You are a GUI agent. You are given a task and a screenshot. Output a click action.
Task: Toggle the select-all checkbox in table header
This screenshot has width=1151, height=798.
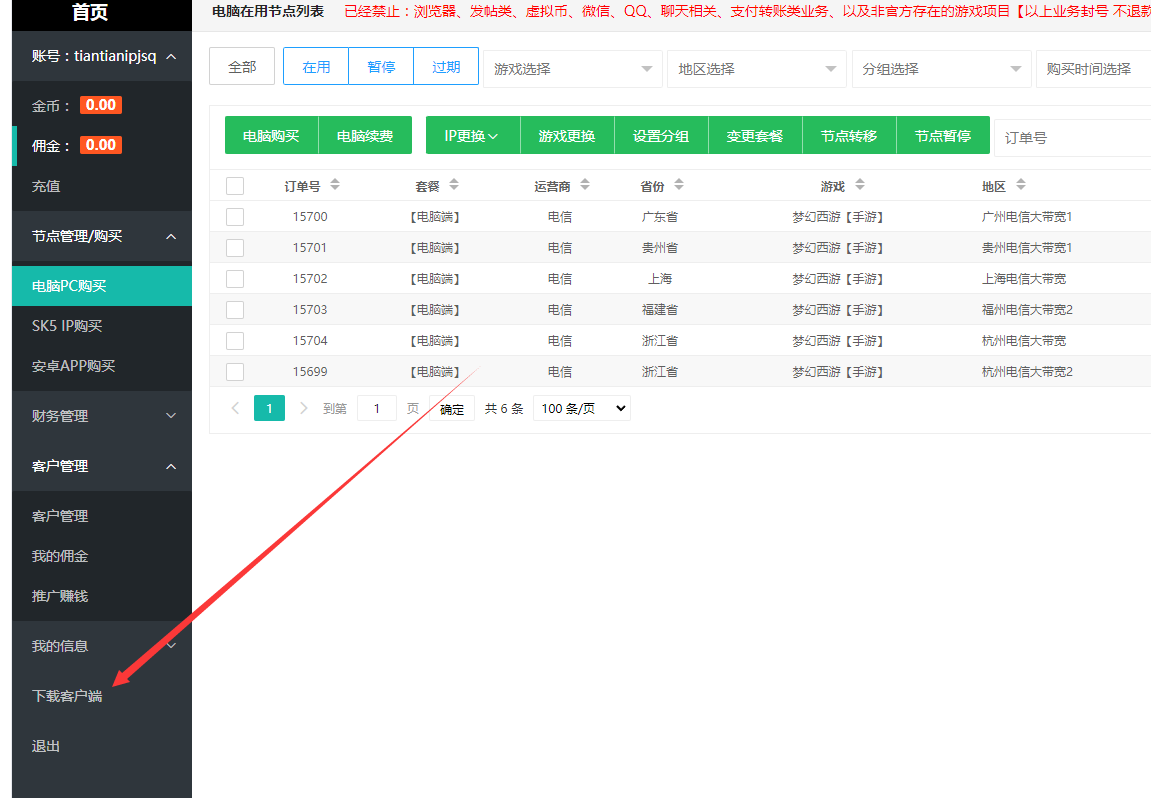click(x=235, y=186)
